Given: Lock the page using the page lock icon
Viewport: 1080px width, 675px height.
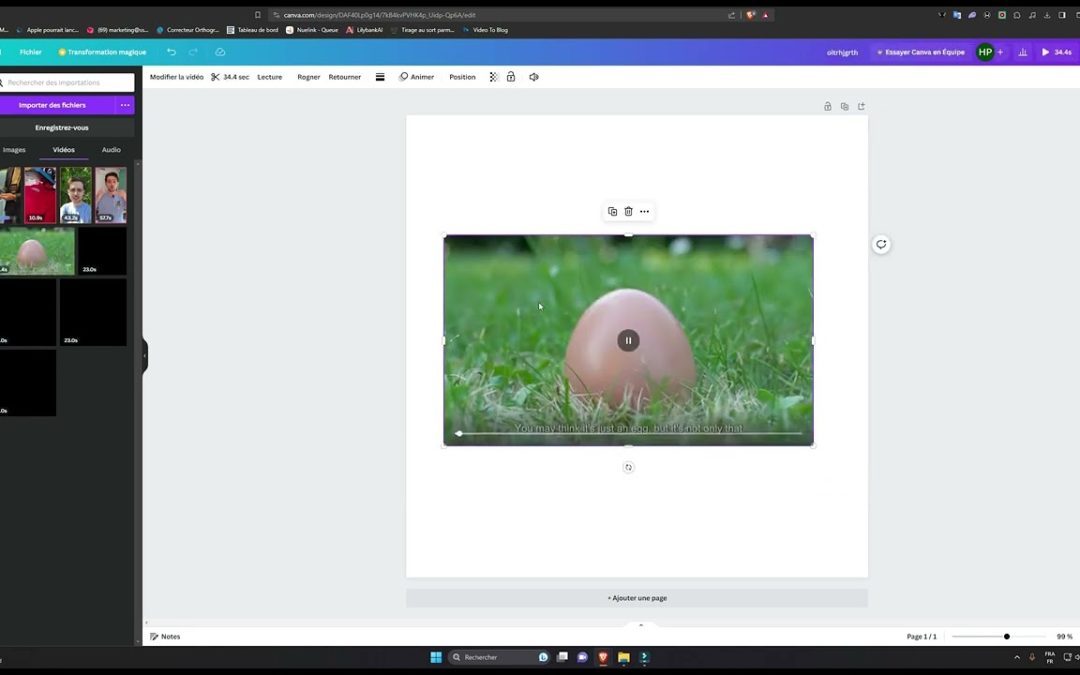Looking at the screenshot, I should (828, 107).
